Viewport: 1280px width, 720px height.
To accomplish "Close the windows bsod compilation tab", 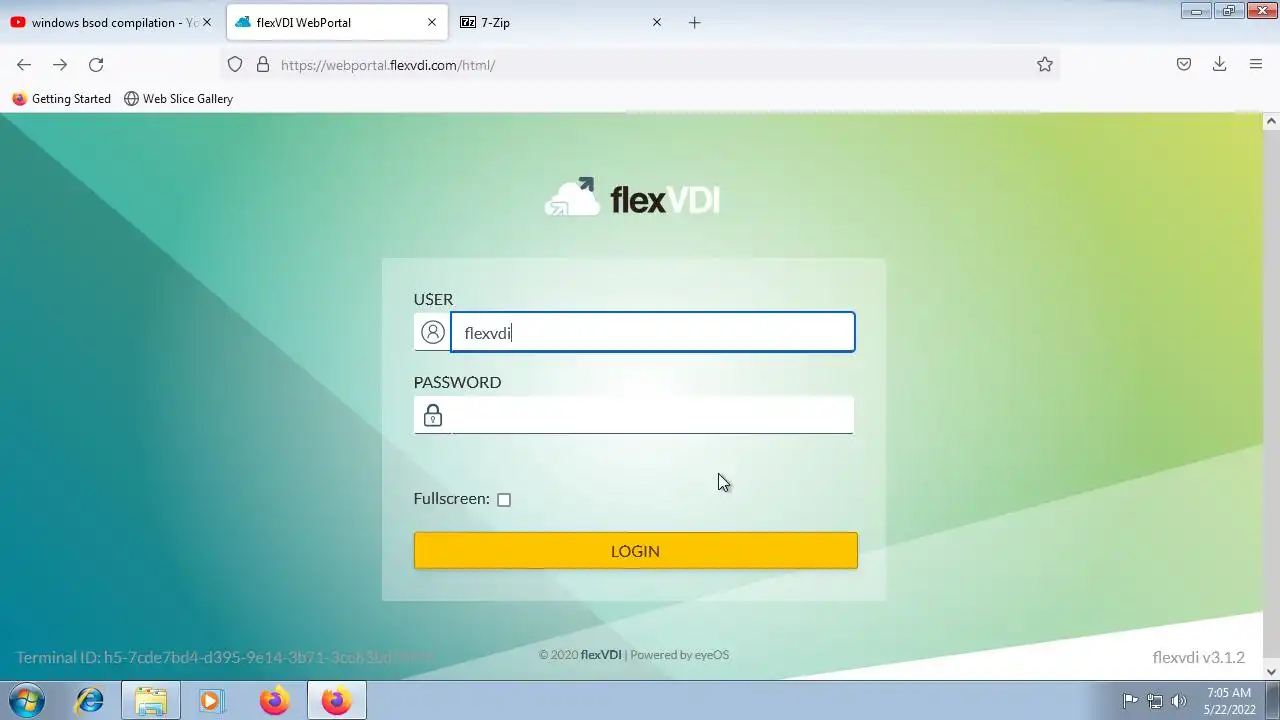I will click(x=207, y=22).
